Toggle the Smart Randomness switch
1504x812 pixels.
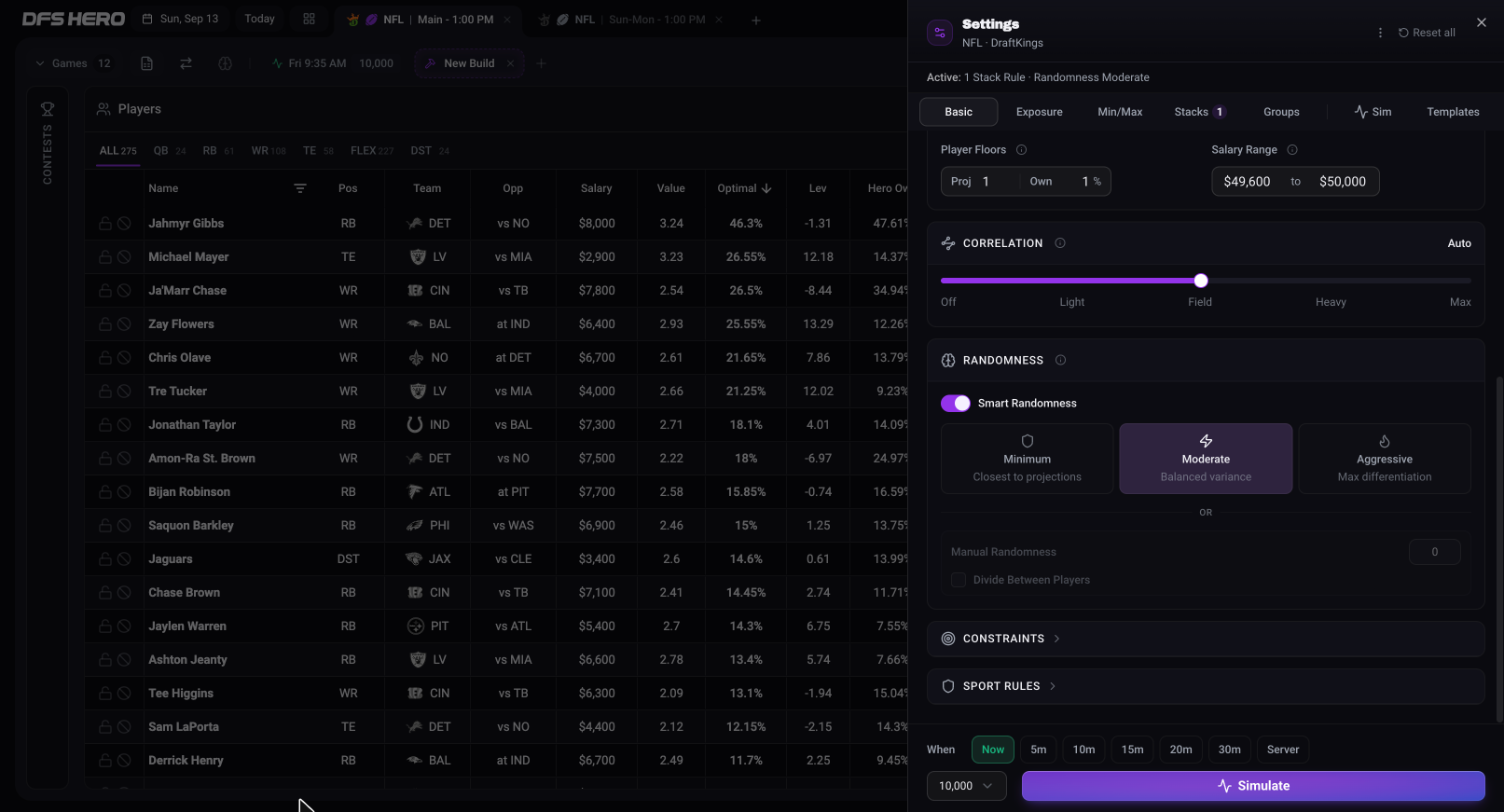tap(956, 403)
